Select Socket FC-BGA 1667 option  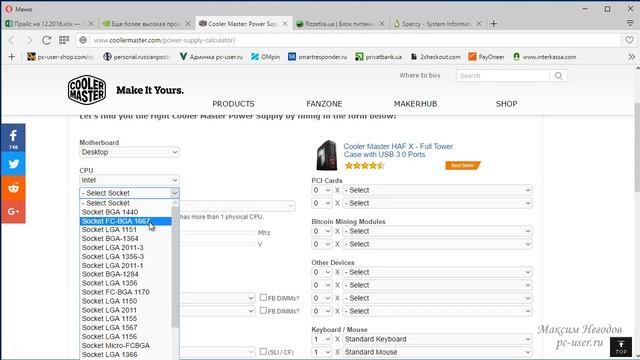[125, 221]
